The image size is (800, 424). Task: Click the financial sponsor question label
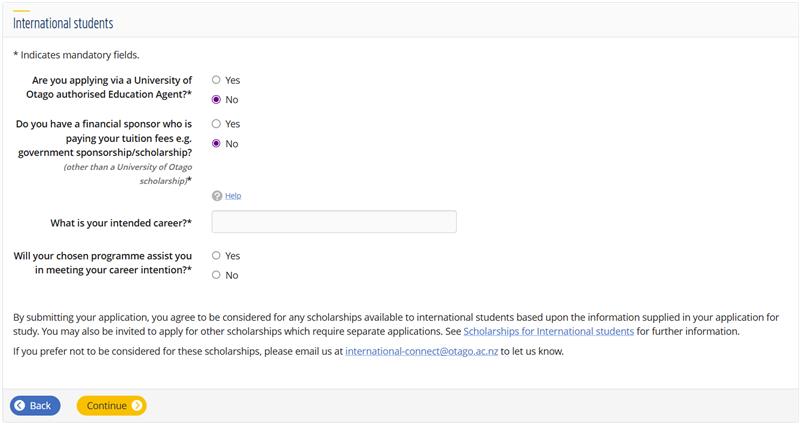pos(104,152)
